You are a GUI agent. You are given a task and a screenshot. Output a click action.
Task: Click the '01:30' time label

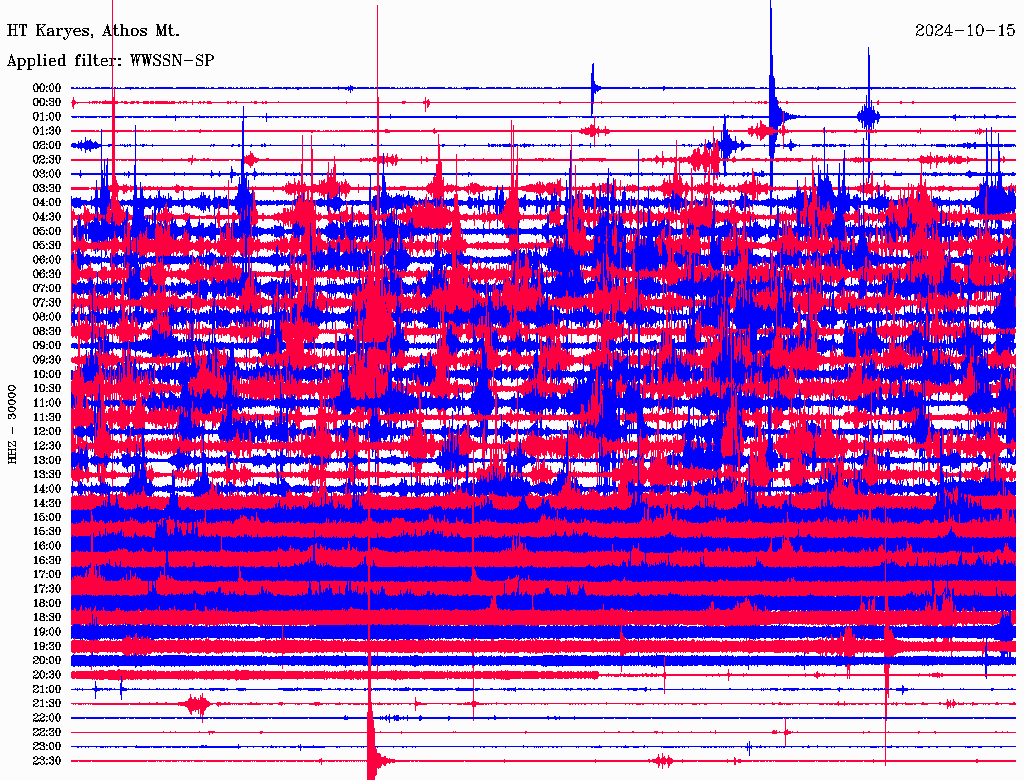tap(47, 131)
